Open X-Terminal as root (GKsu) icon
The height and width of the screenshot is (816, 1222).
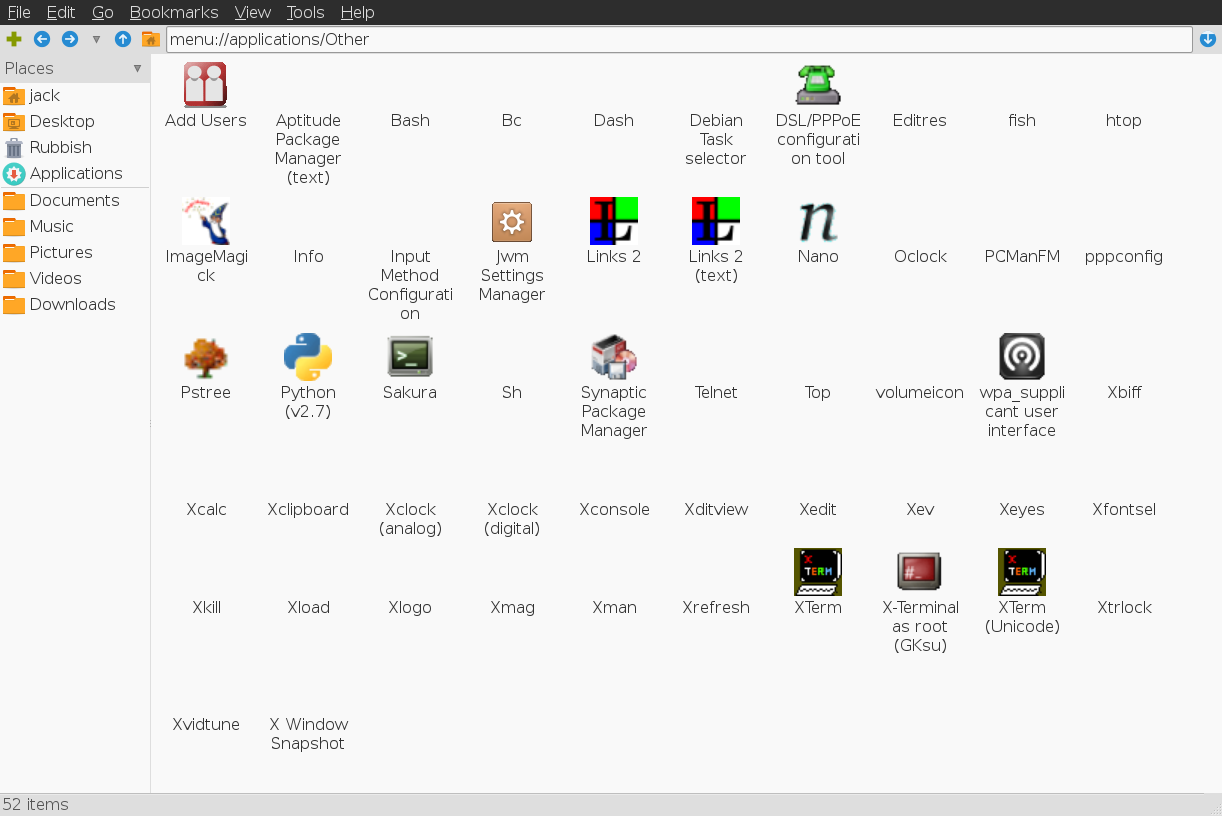coord(919,572)
